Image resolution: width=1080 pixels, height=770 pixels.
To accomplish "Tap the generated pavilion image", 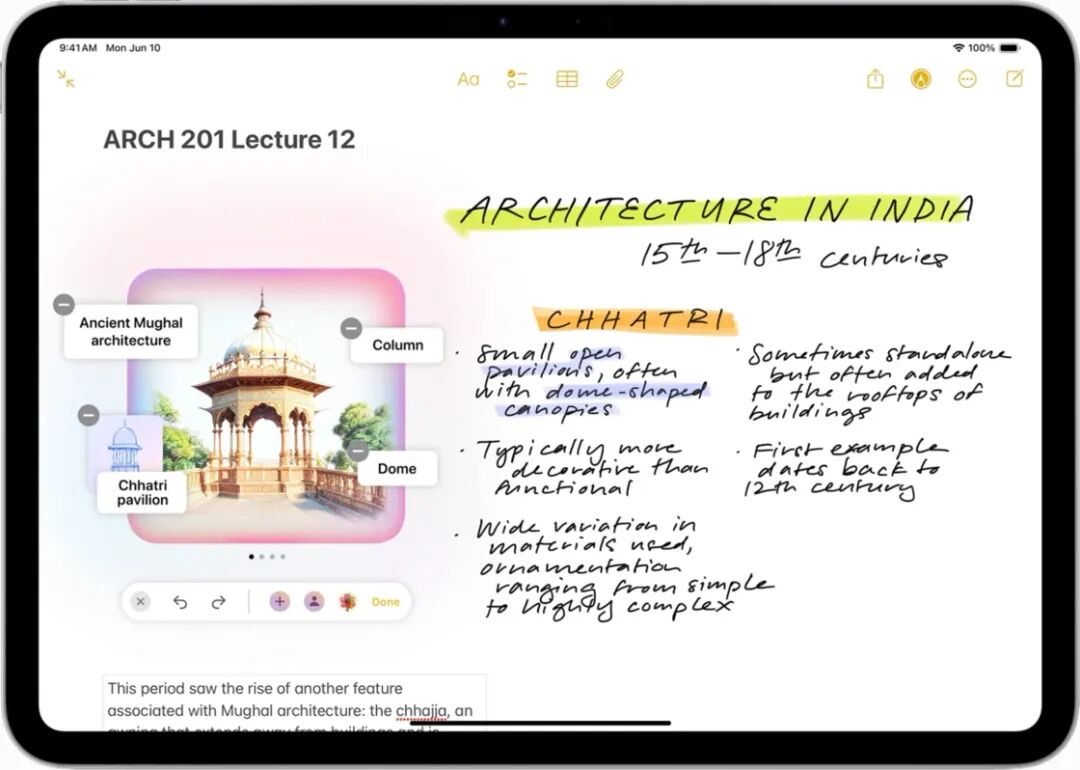I will (x=267, y=406).
